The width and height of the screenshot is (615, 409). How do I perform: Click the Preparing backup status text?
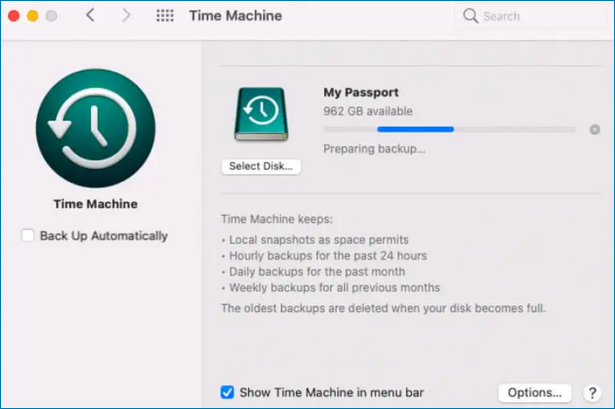[374, 148]
